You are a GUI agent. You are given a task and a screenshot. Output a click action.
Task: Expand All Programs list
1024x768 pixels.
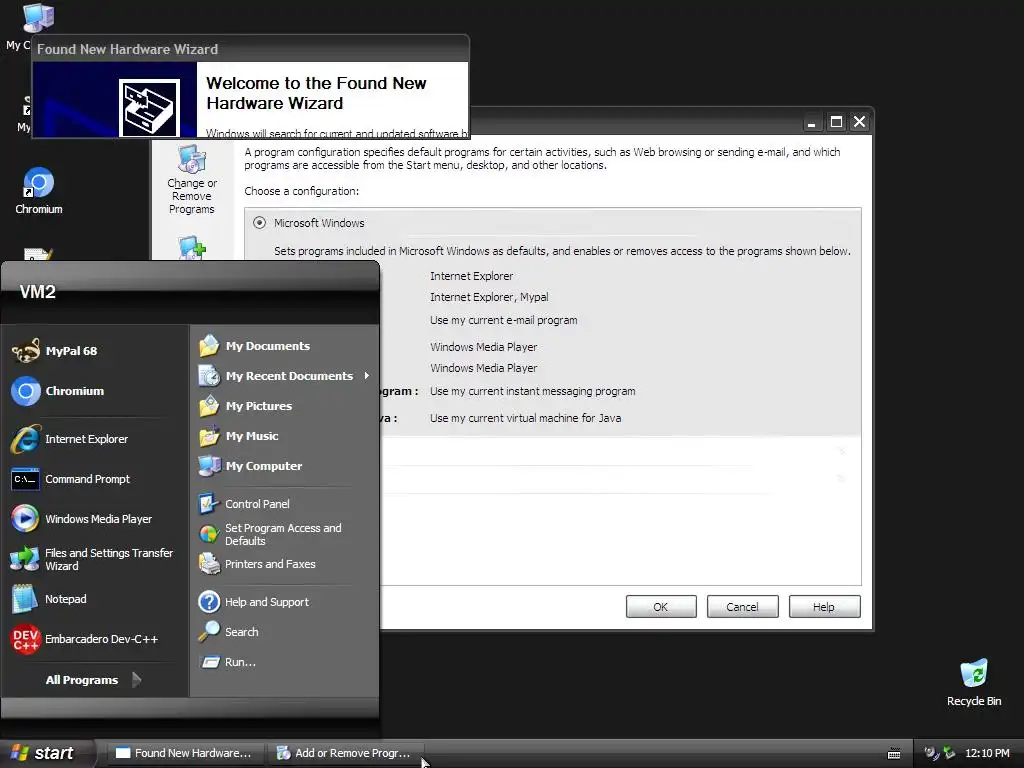tap(93, 680)
